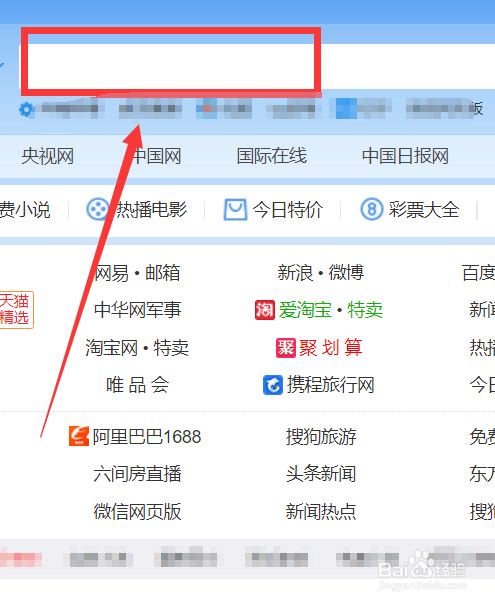Go to 中国日报网
This screenshot has width=495, height=603.
pos(405,156)
